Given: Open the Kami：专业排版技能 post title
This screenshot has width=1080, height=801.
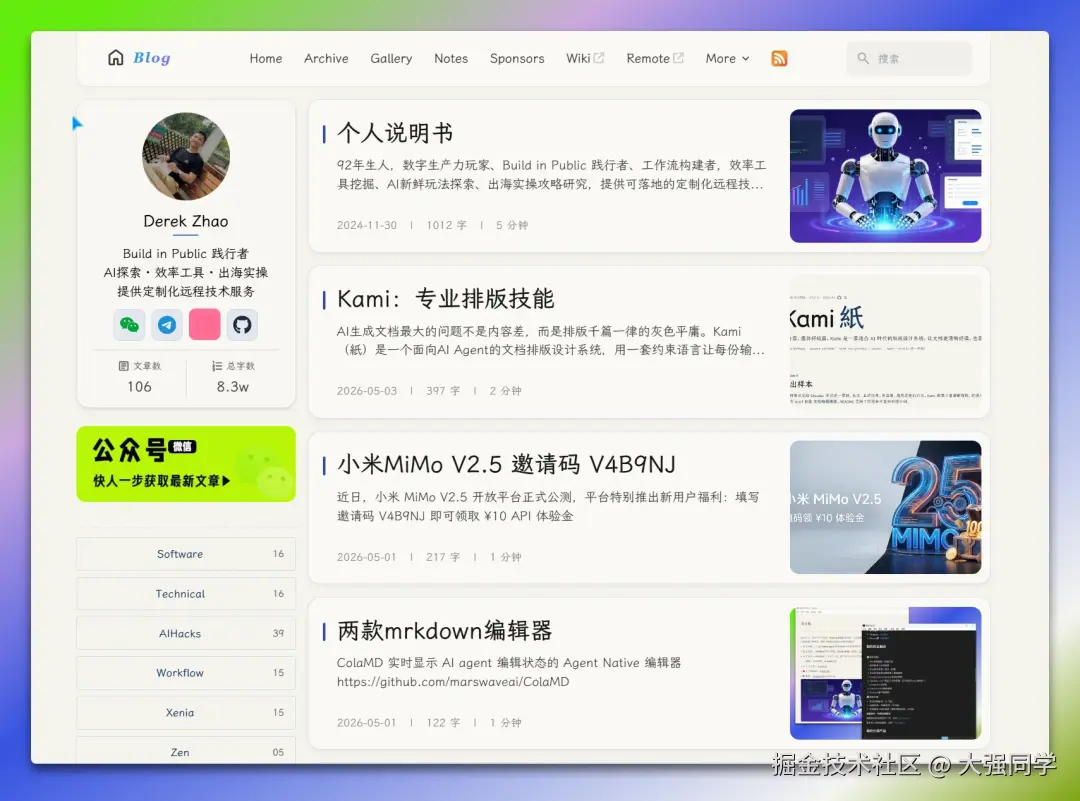Looking at the screenshot, I should click(x=446, y=299).
